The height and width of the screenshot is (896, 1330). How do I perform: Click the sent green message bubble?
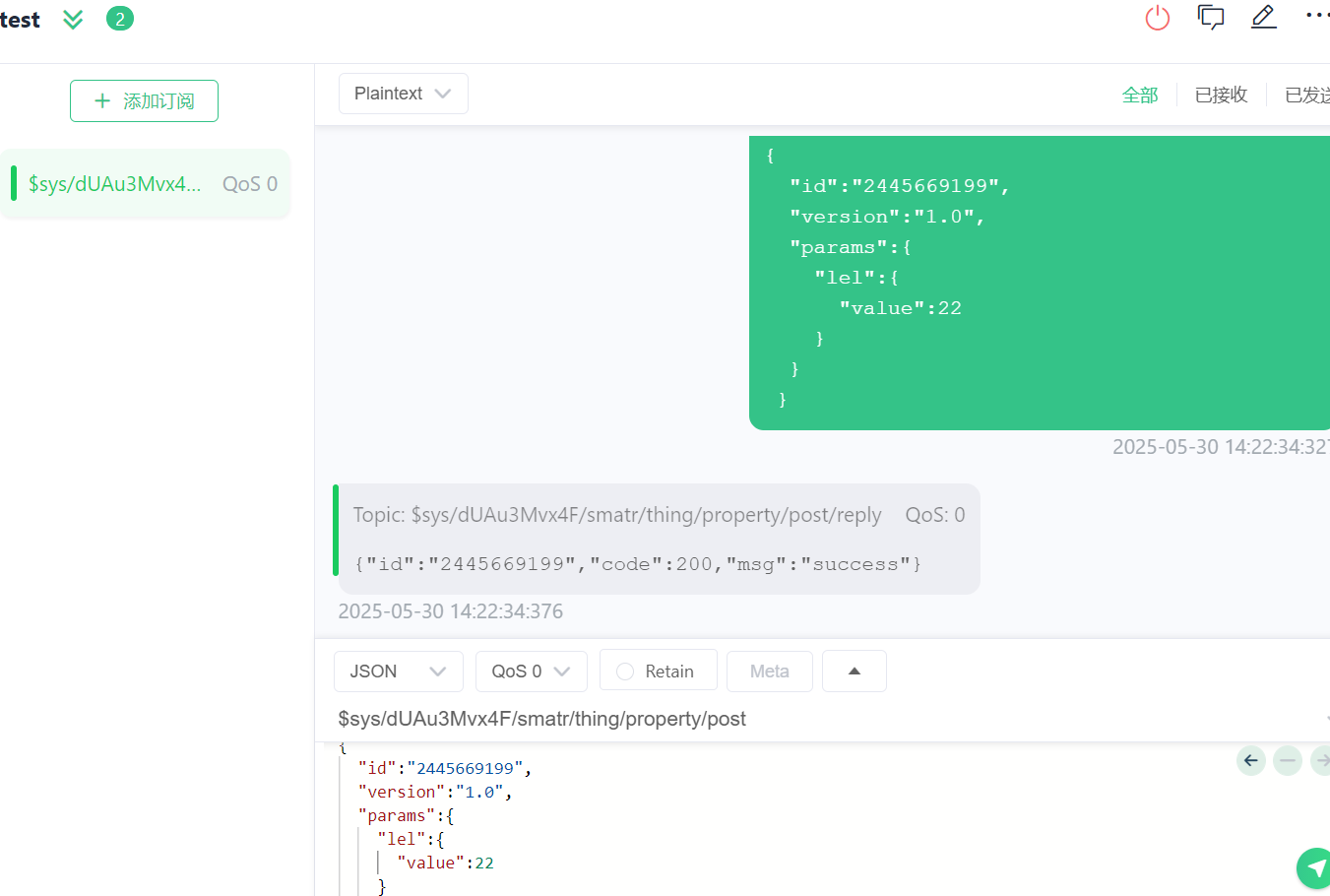1040,283
